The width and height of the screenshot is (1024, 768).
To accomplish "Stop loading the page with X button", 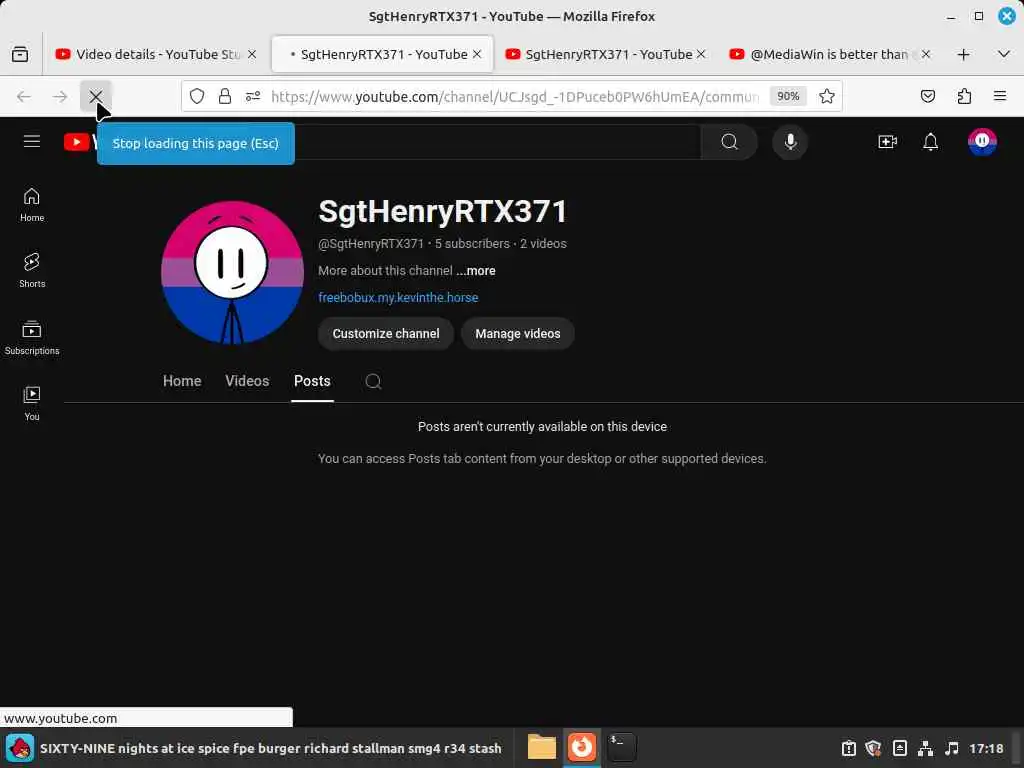I will pyautogui.click(x=96, y=97).
